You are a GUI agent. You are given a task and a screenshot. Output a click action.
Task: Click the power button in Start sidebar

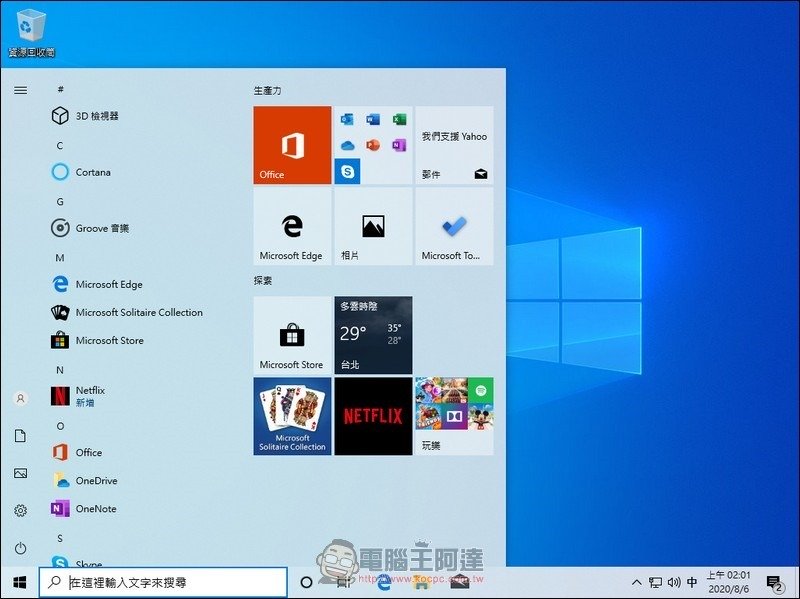[x=20, y=548]
